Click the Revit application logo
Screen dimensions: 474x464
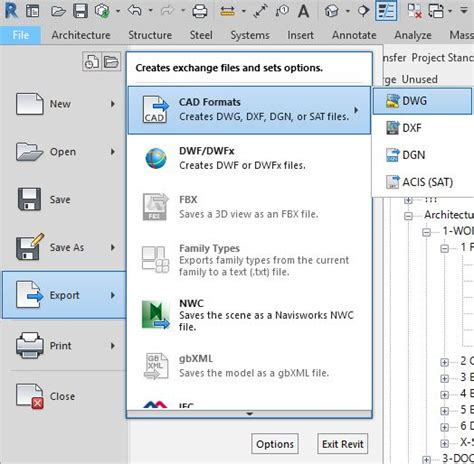(11, 10)
